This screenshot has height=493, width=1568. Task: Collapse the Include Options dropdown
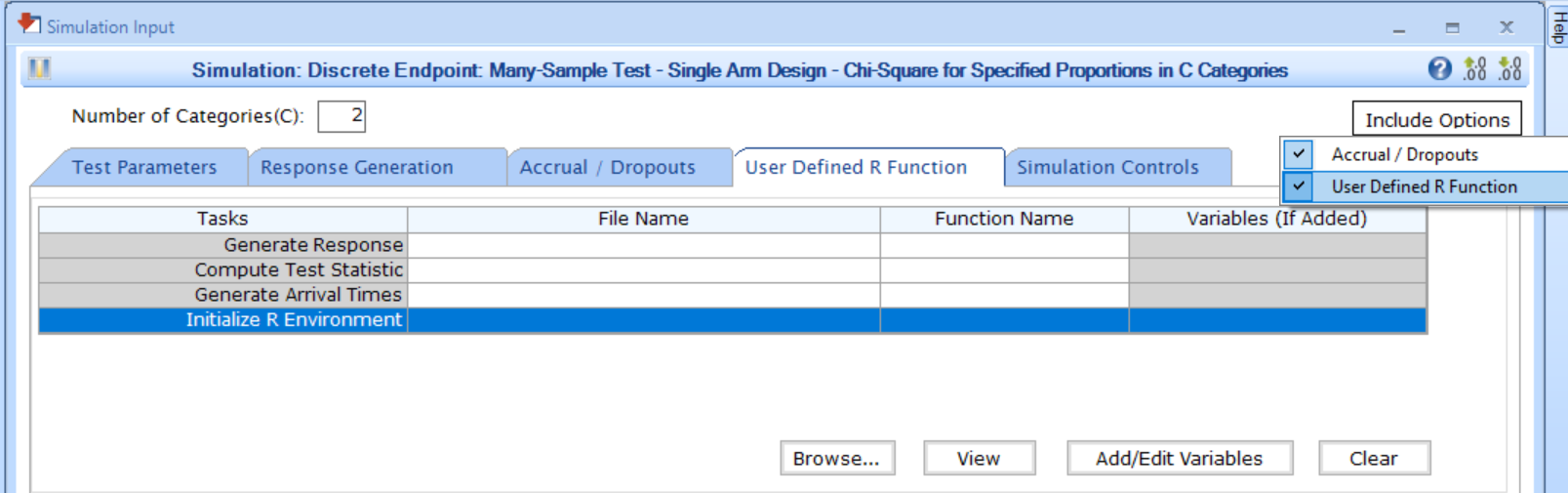tap(1435, 119)
